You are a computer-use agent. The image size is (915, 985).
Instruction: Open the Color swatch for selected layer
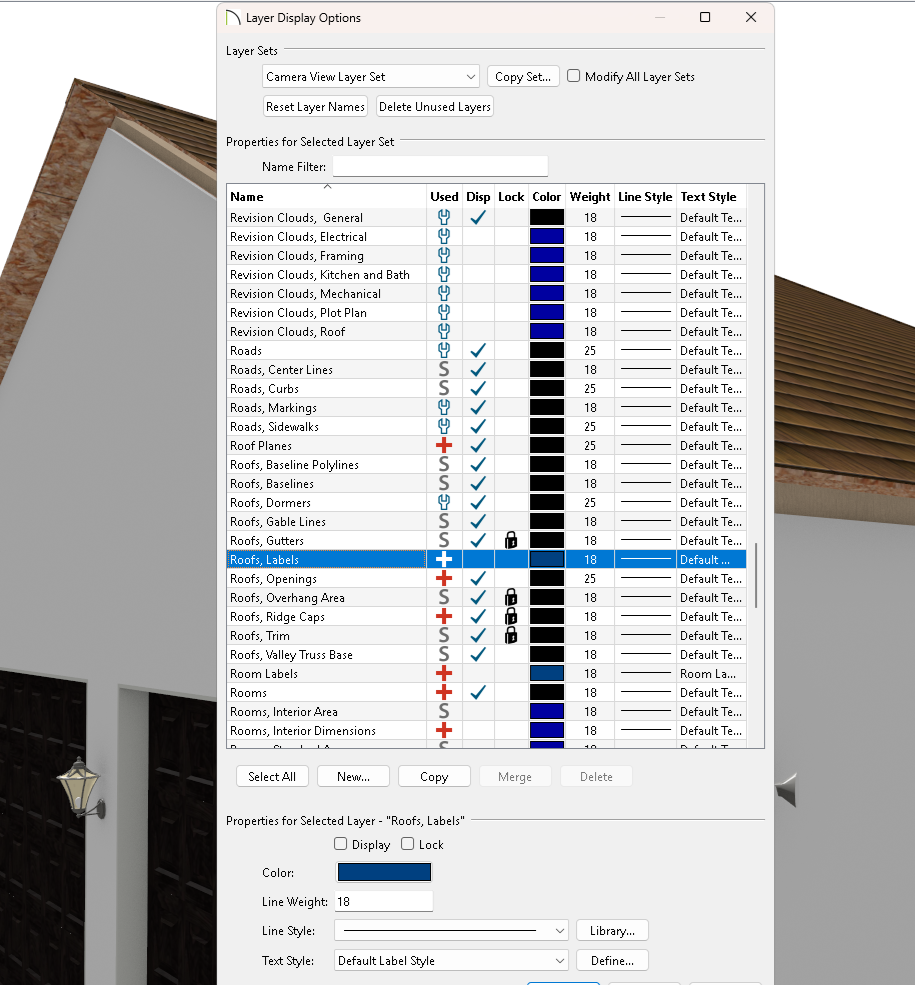384,873
